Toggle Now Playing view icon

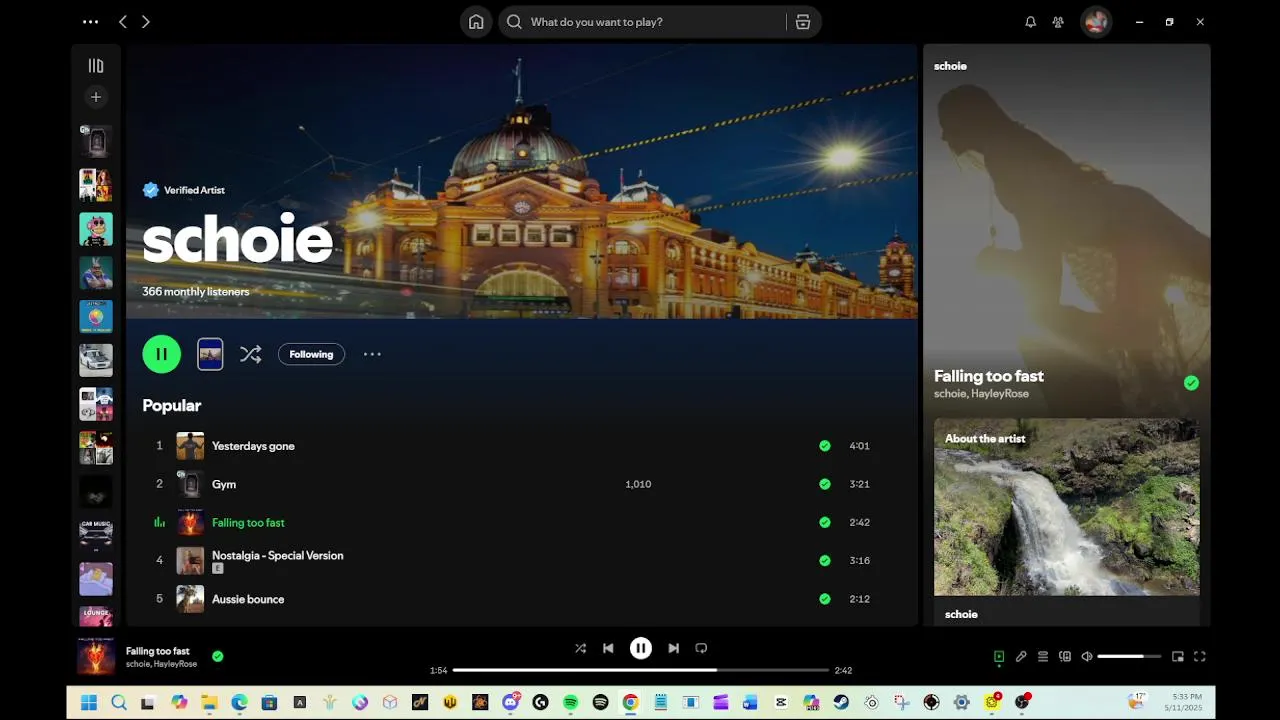pyautogui.click(x=999, y=657)
